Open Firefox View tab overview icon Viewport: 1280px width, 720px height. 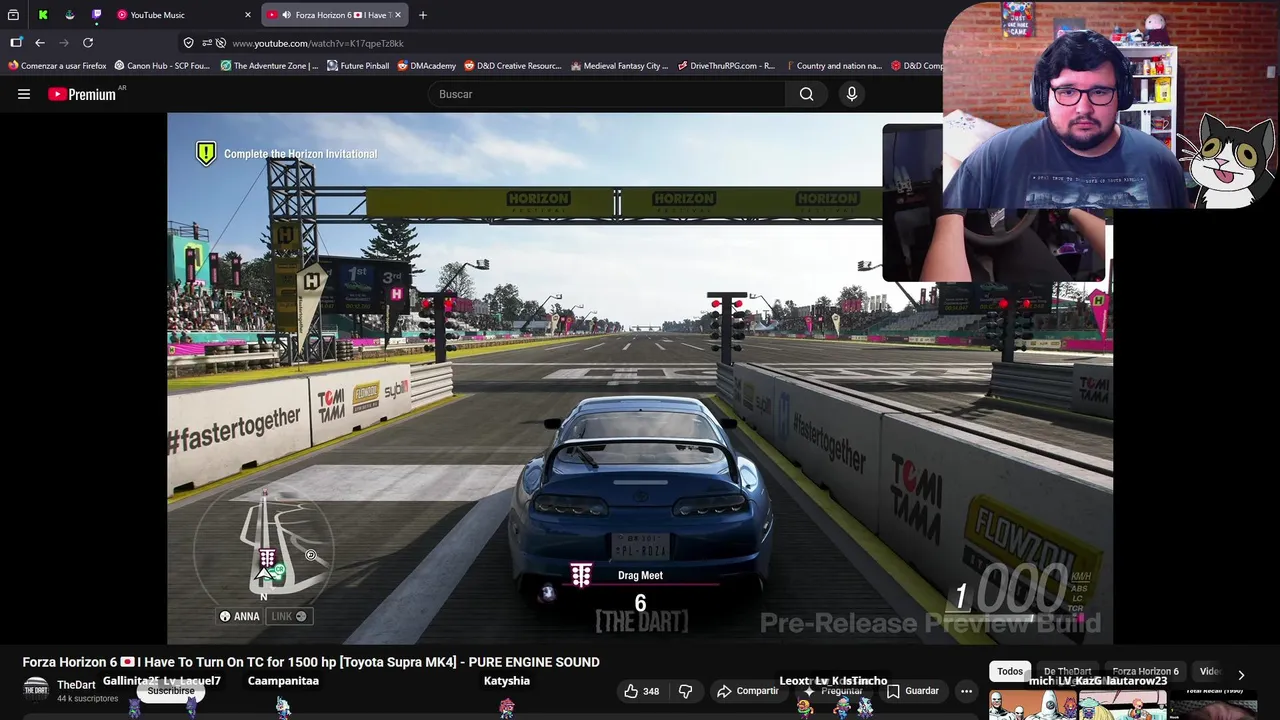point(13,15)
